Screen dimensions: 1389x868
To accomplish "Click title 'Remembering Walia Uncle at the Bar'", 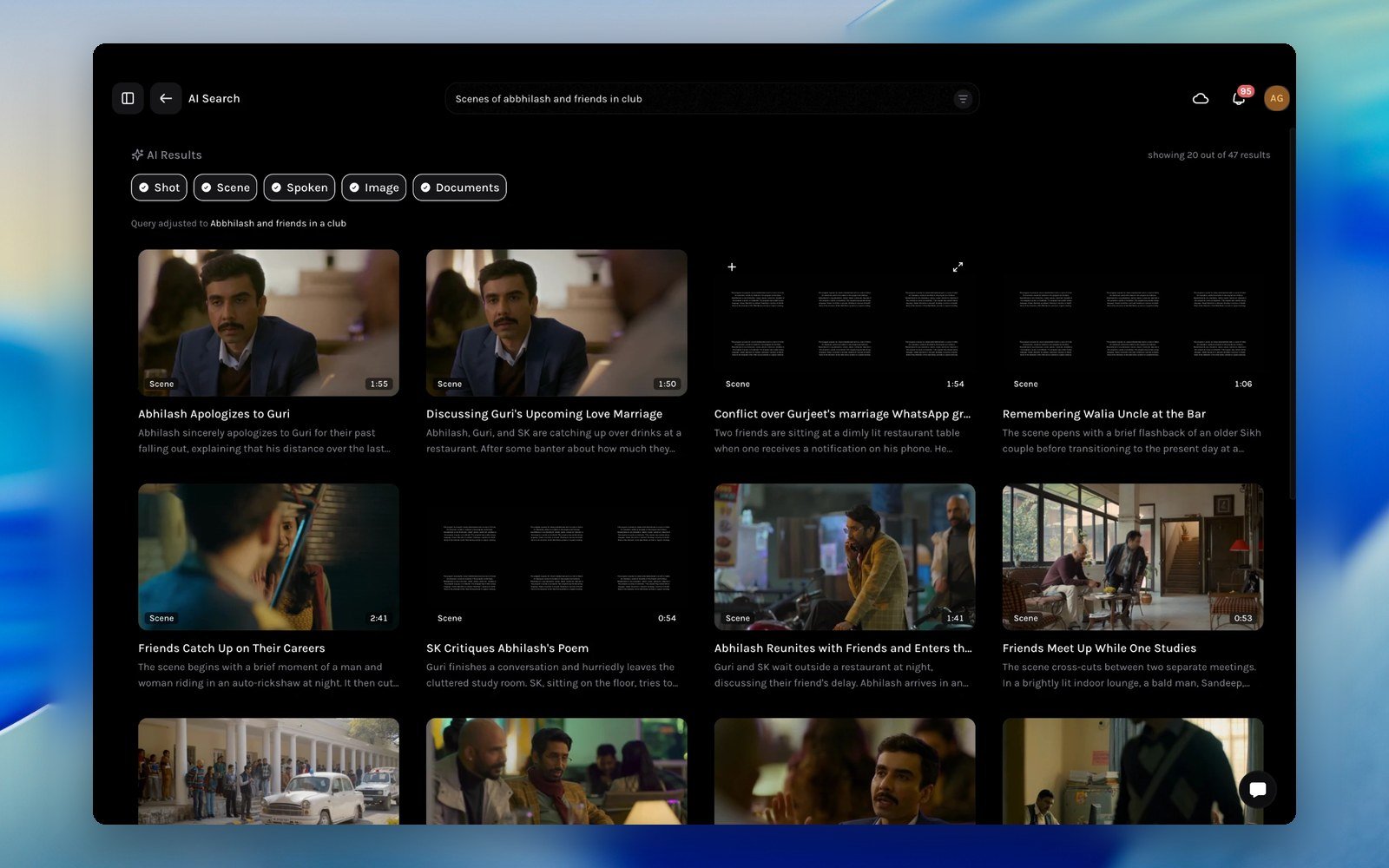I will [x=1104, y=414].
